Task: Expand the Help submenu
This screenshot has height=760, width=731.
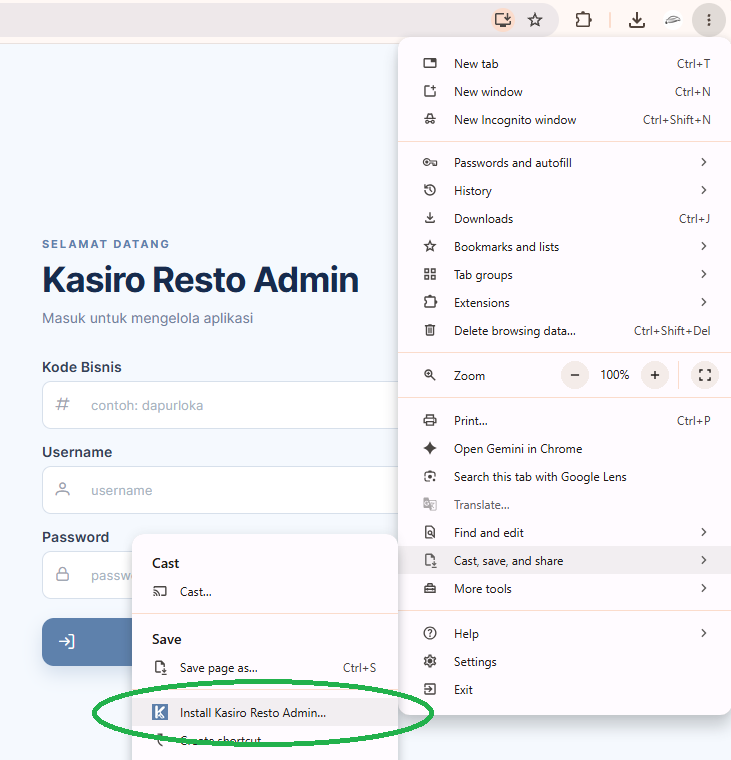Action: [x=565, y=634]
